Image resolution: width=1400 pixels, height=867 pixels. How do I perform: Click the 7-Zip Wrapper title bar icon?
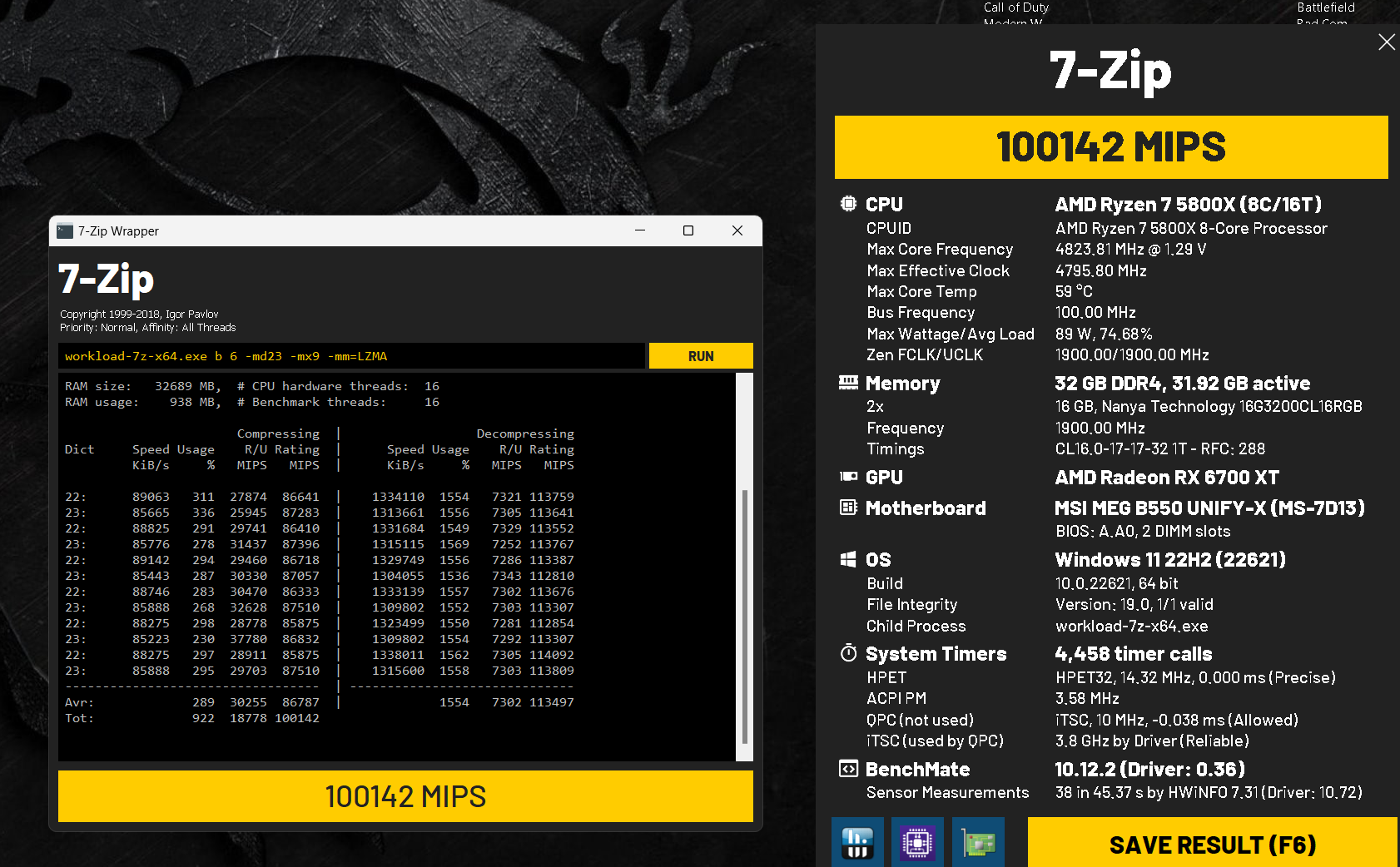click(x=65, y=231)
